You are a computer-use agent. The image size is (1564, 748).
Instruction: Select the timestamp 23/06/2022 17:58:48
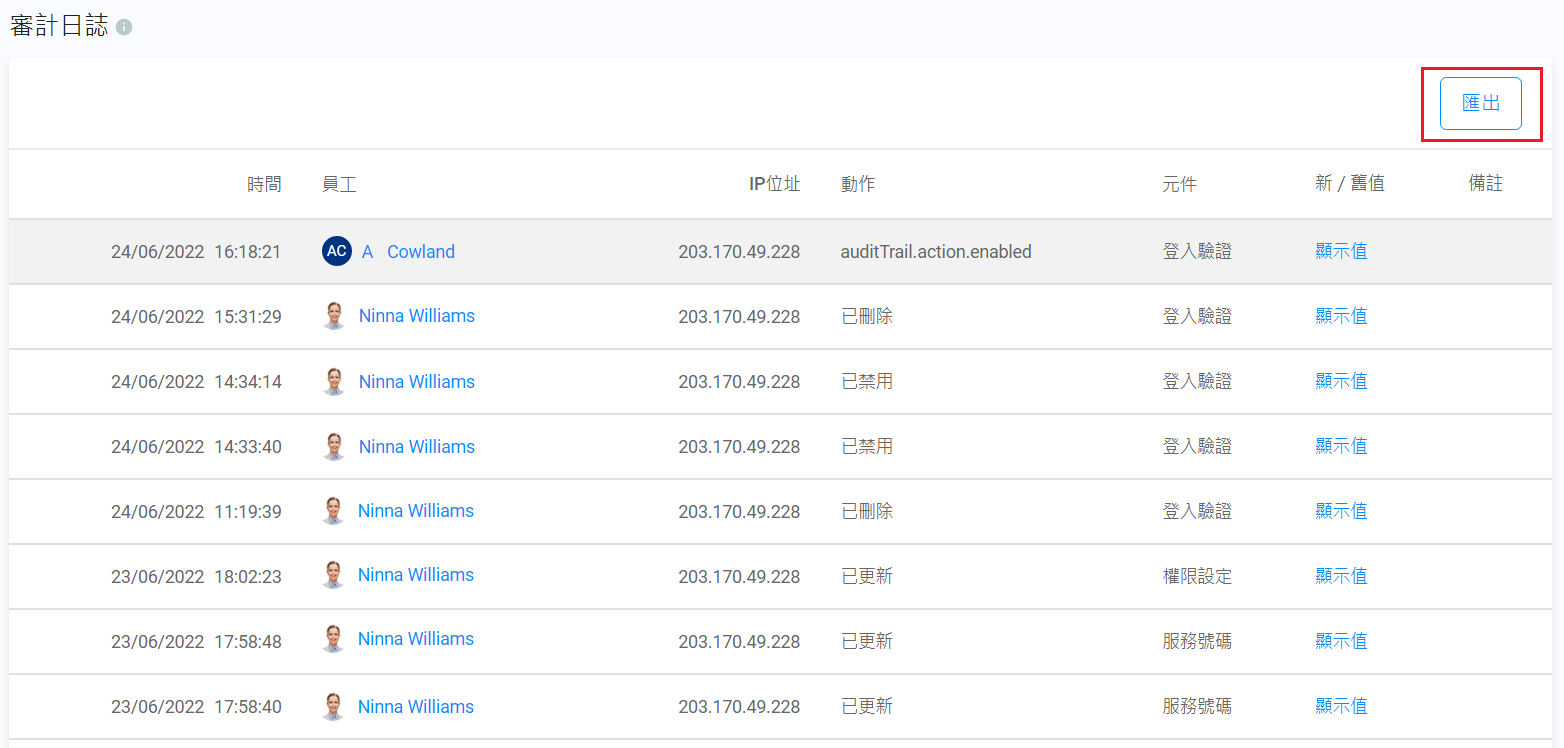pos(196,642)
